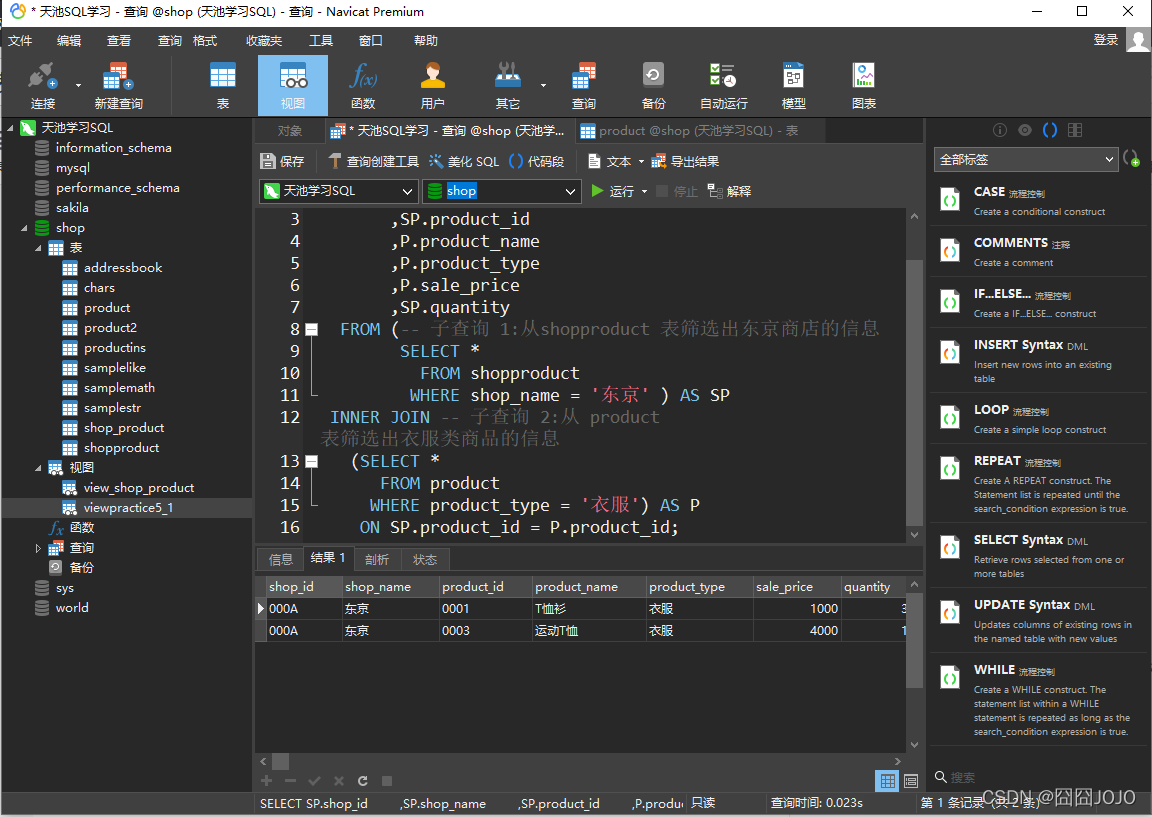Switch to product @shop table tab
1152x817 pixels.
(x=699, y=131)
